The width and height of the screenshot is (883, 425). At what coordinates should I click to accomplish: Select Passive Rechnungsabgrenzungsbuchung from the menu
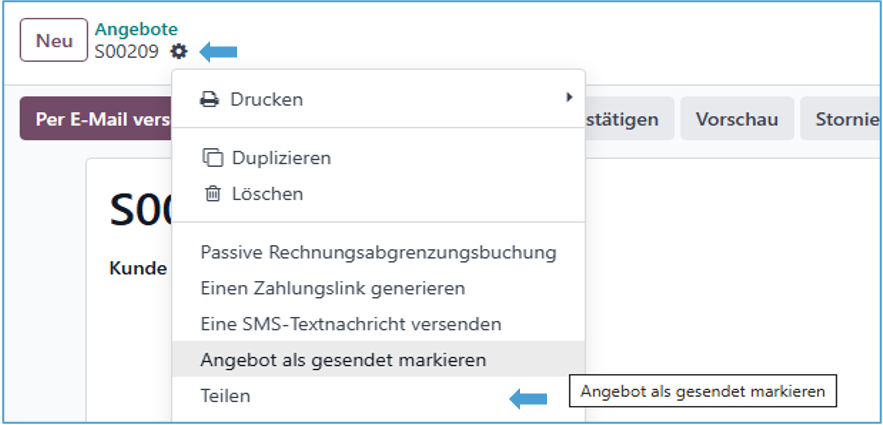tap(378, 252)
